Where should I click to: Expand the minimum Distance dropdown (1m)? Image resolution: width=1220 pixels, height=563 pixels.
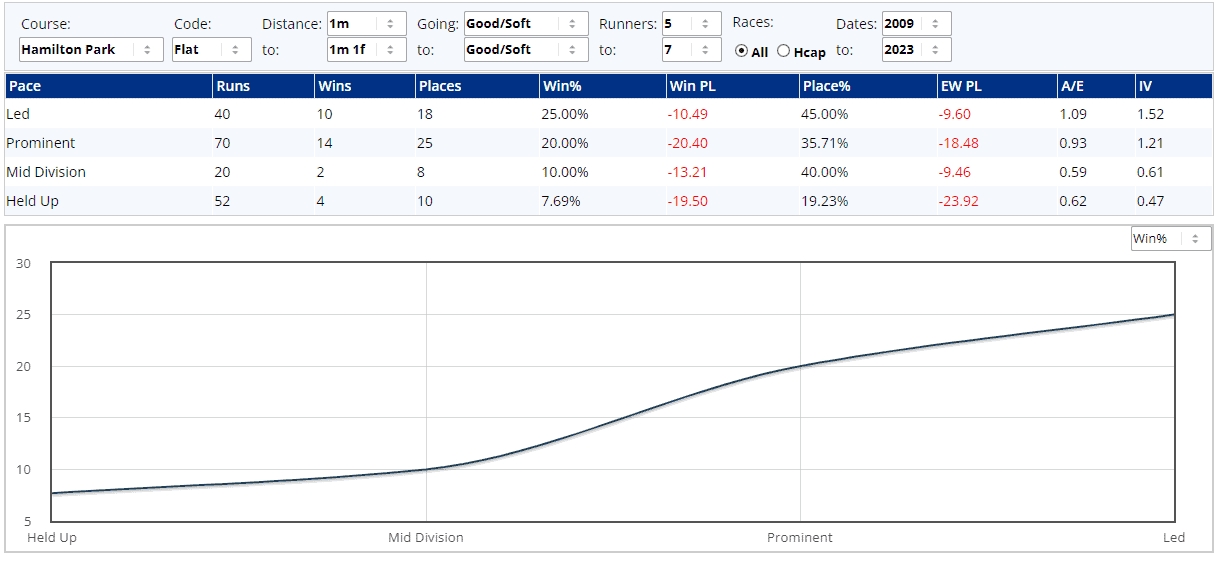366,24
